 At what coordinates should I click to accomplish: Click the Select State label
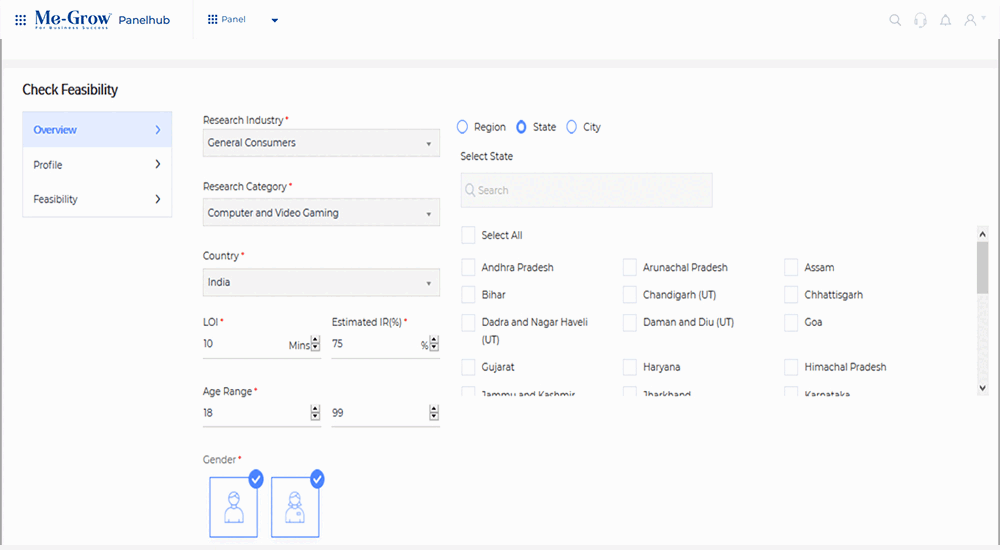click(x=487, y=156)
